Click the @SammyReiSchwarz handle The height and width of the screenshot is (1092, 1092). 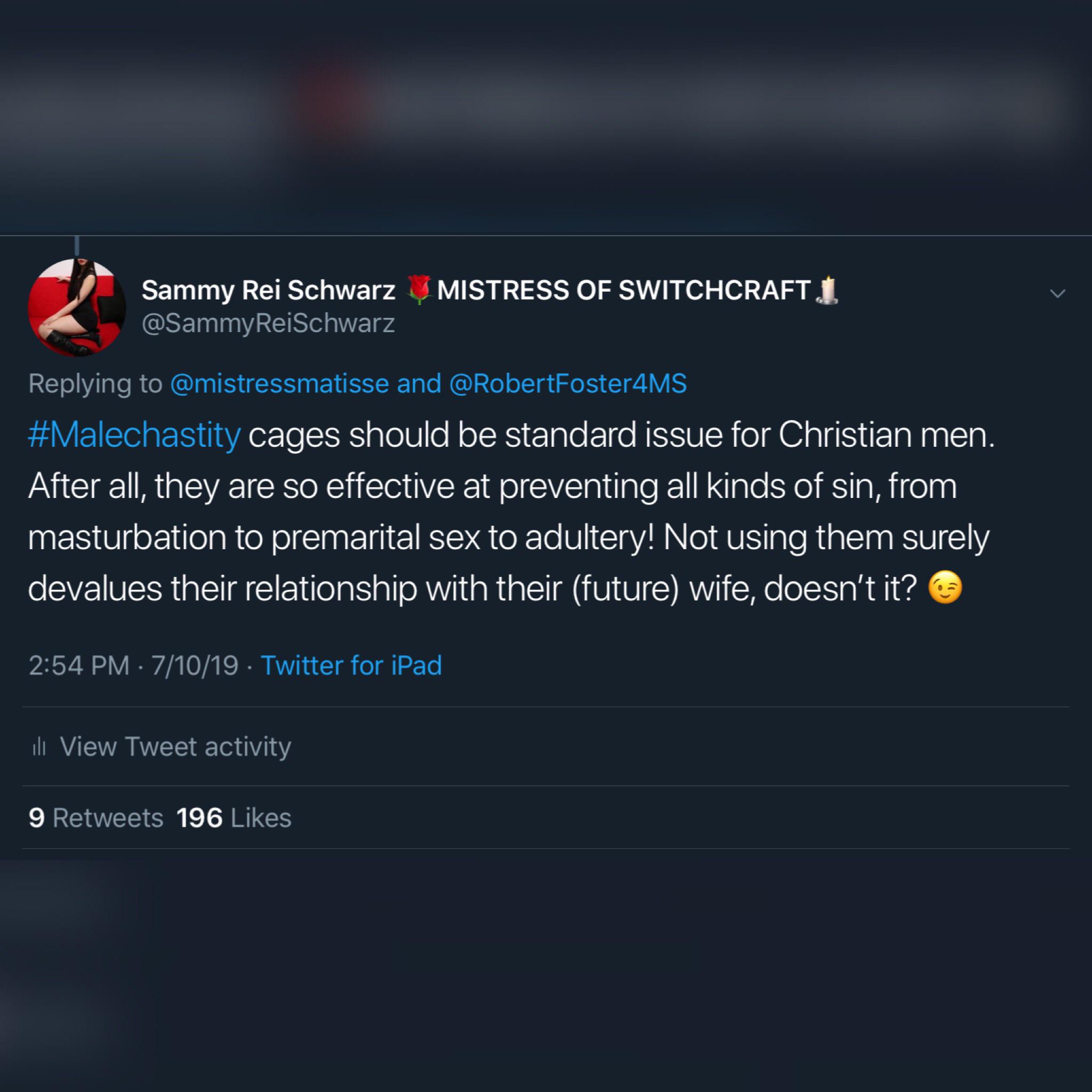(268, 323)
